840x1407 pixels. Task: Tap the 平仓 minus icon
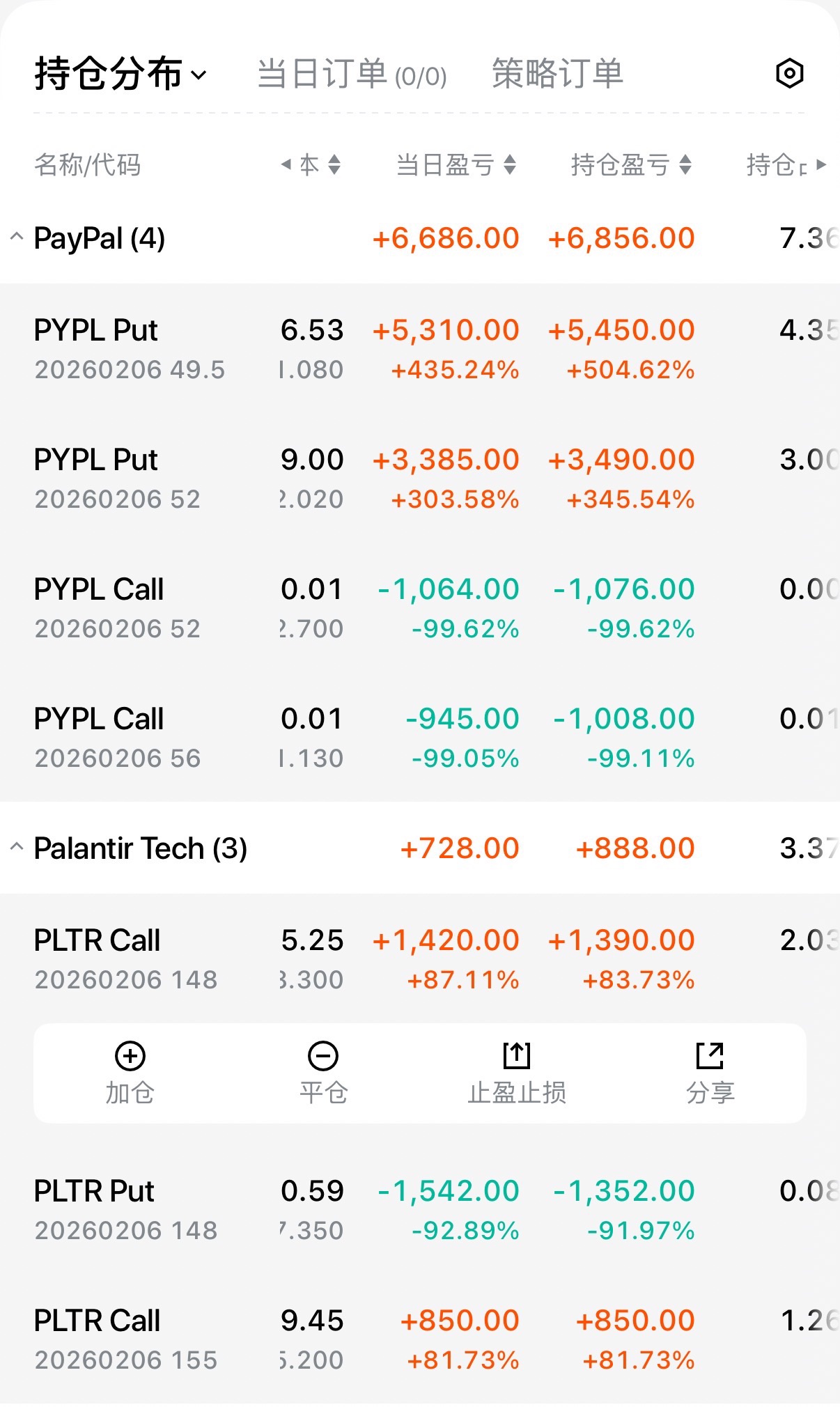coord(323,1057)
